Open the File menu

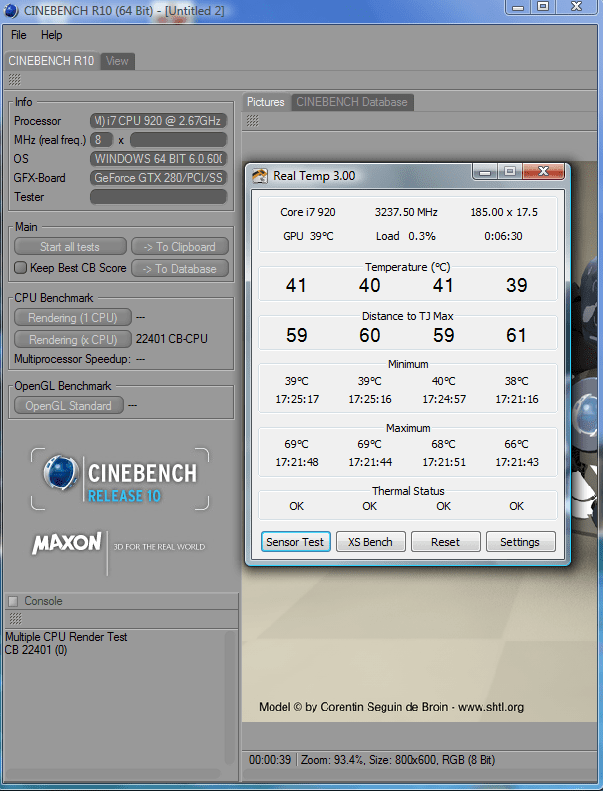[19, 35]
